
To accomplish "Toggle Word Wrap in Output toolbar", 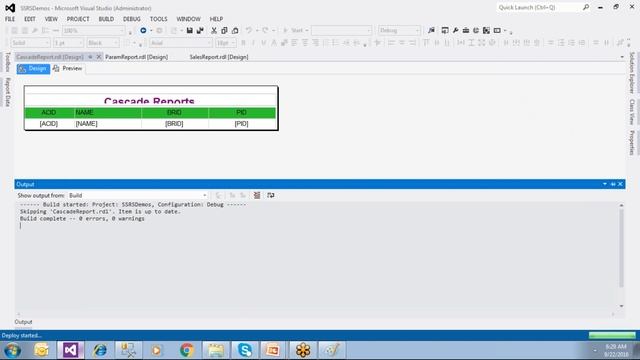I will click(x=271, y=196).
